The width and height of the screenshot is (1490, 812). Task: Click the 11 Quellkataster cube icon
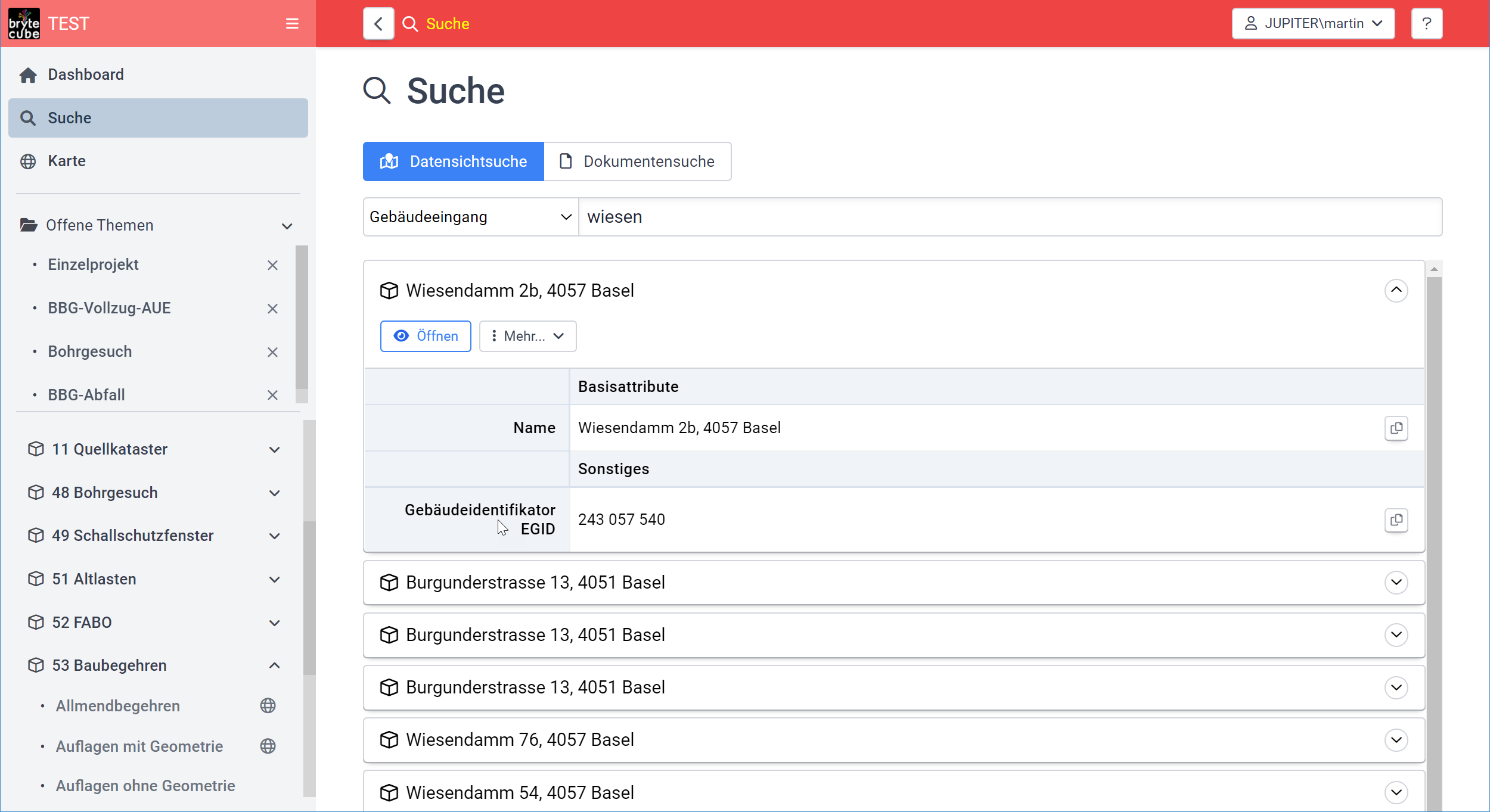(36, 449)
